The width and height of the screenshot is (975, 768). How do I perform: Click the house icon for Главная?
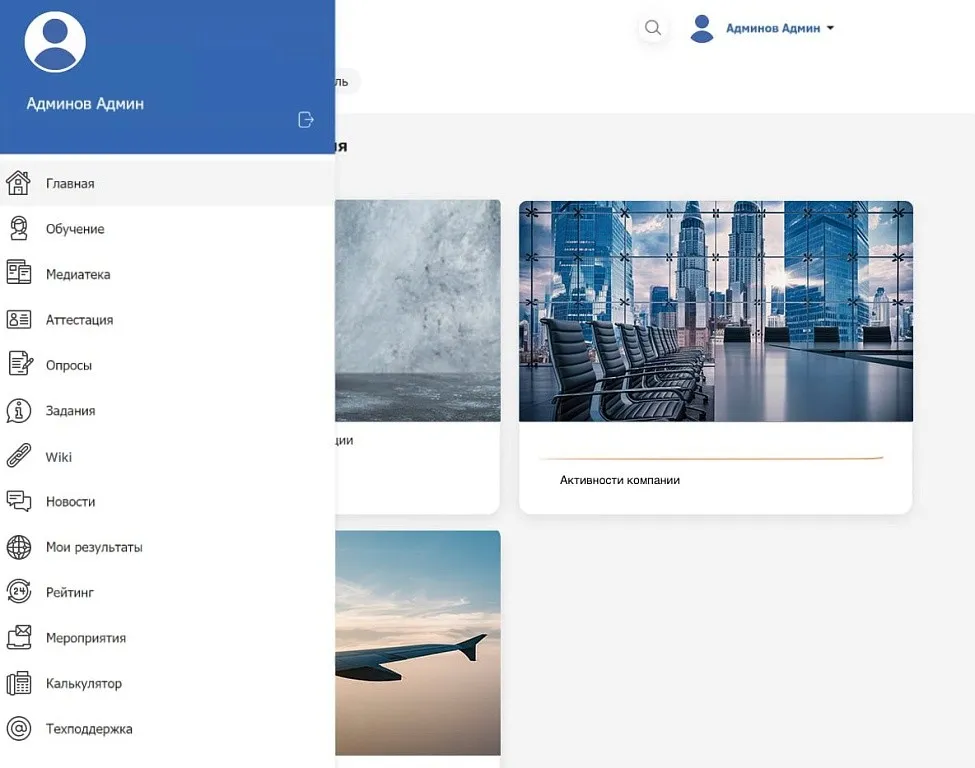18,183
